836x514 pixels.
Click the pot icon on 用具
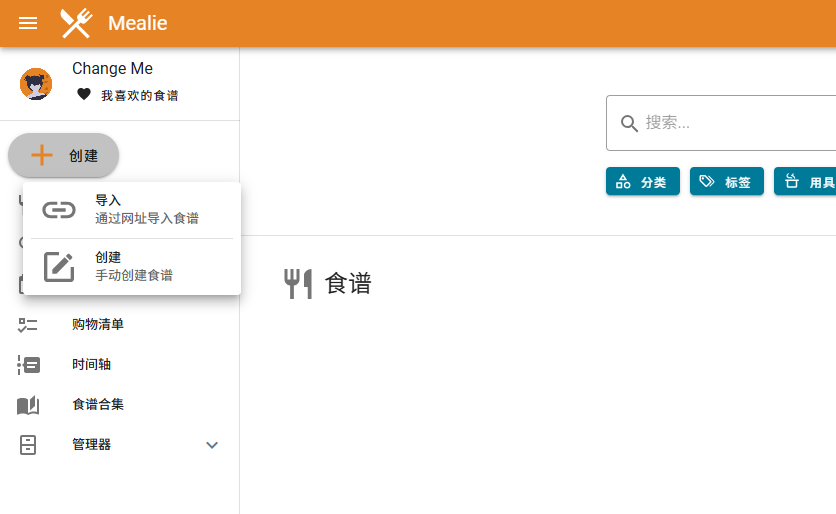(792, 181)
